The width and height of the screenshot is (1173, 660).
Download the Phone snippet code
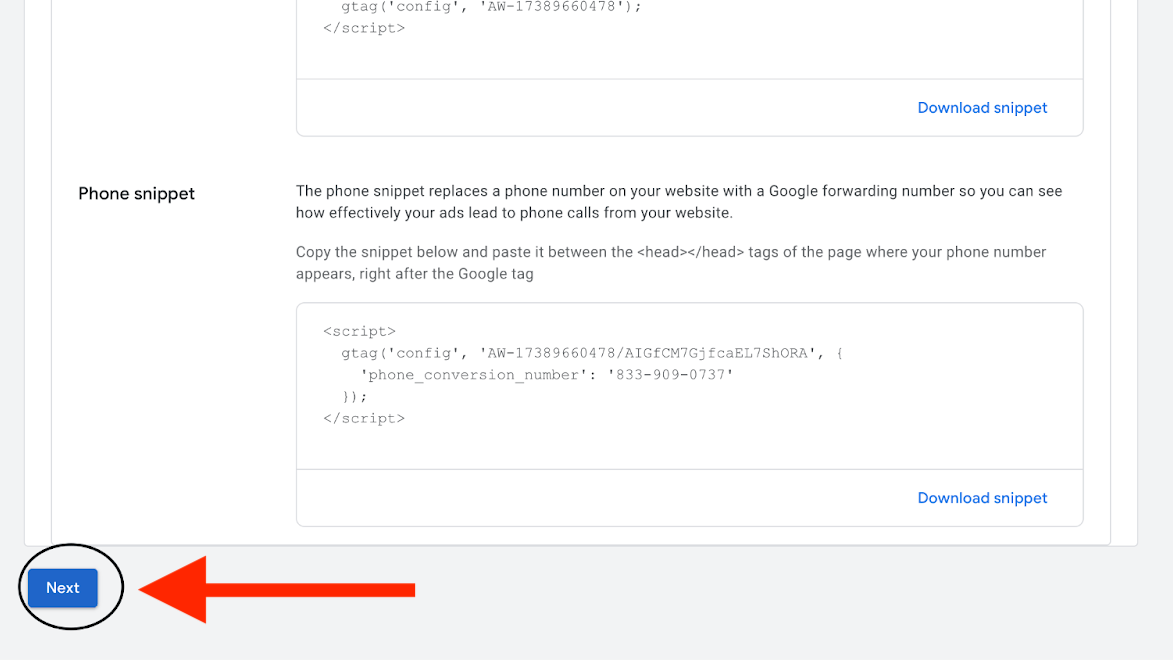982,498
